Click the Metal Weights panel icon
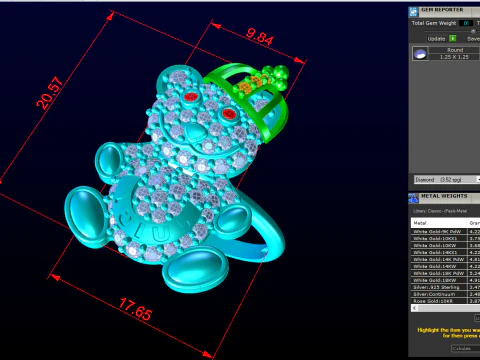 click(x=414, y=198)
